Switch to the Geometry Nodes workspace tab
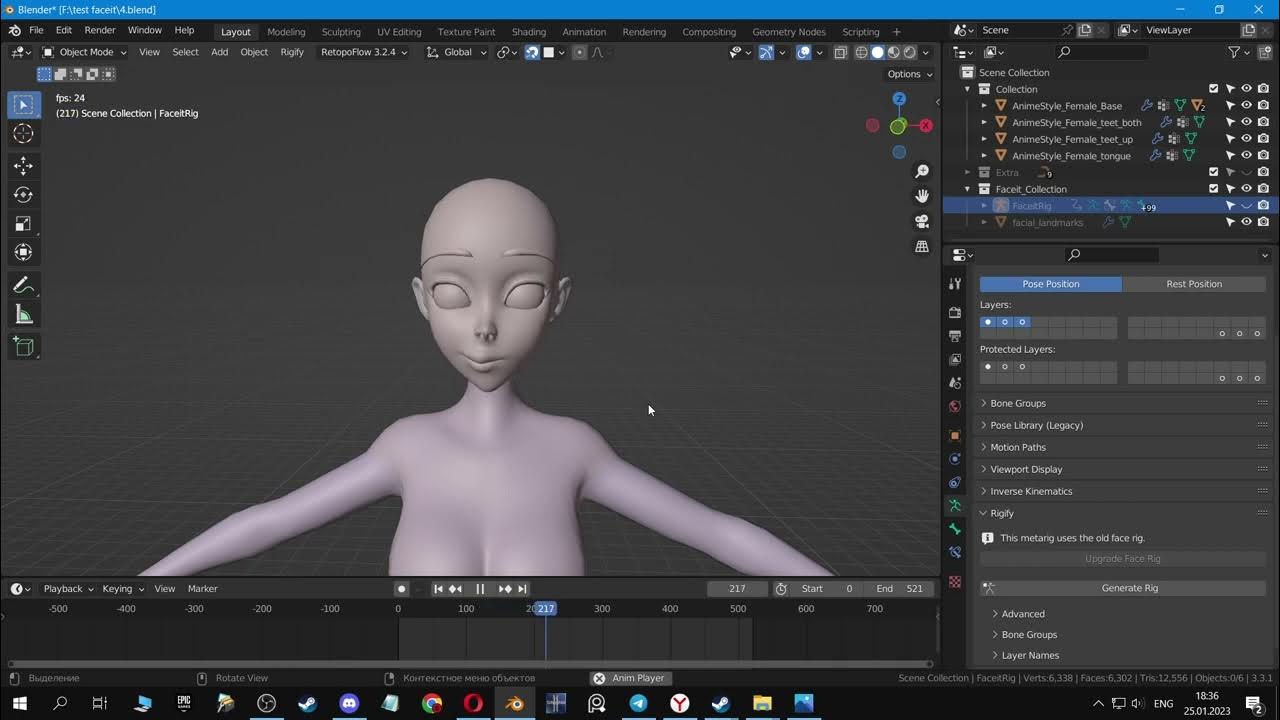Image resolution: width=1280 pixels, height=720 pixels. [x=789, y=32]
